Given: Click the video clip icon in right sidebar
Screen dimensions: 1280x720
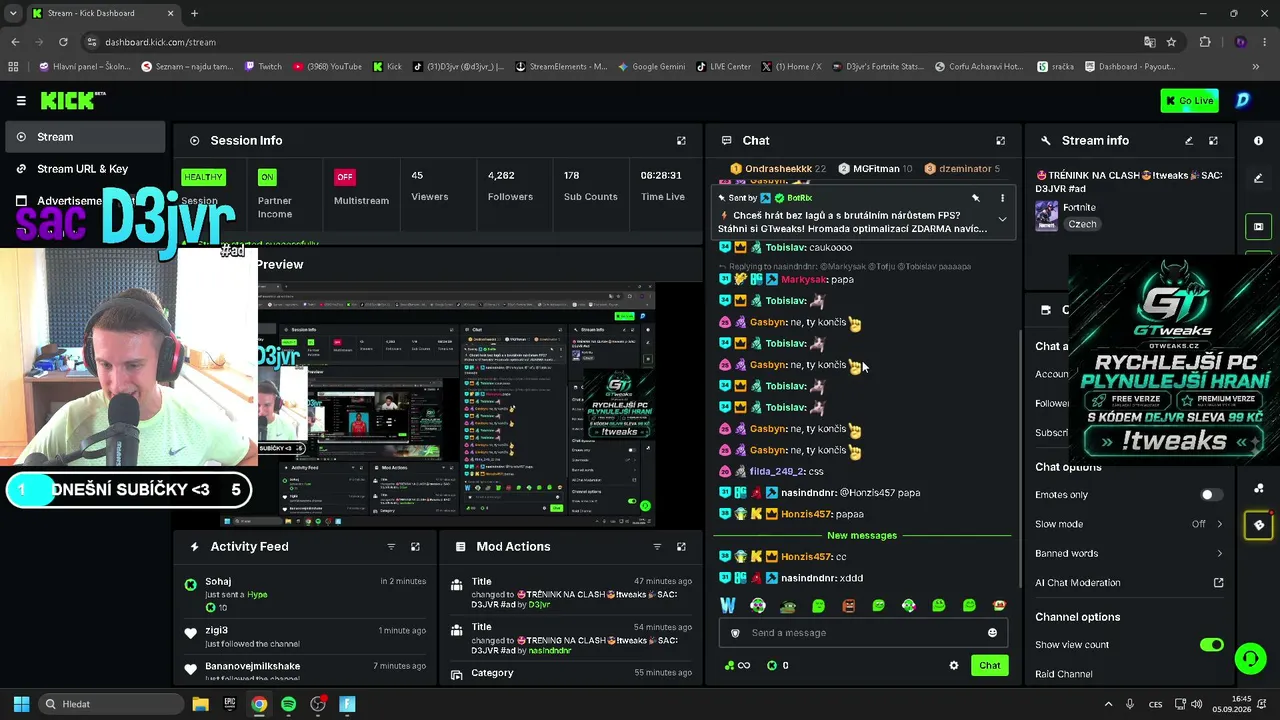Looking at the screenshot, I should (1258, 227).
